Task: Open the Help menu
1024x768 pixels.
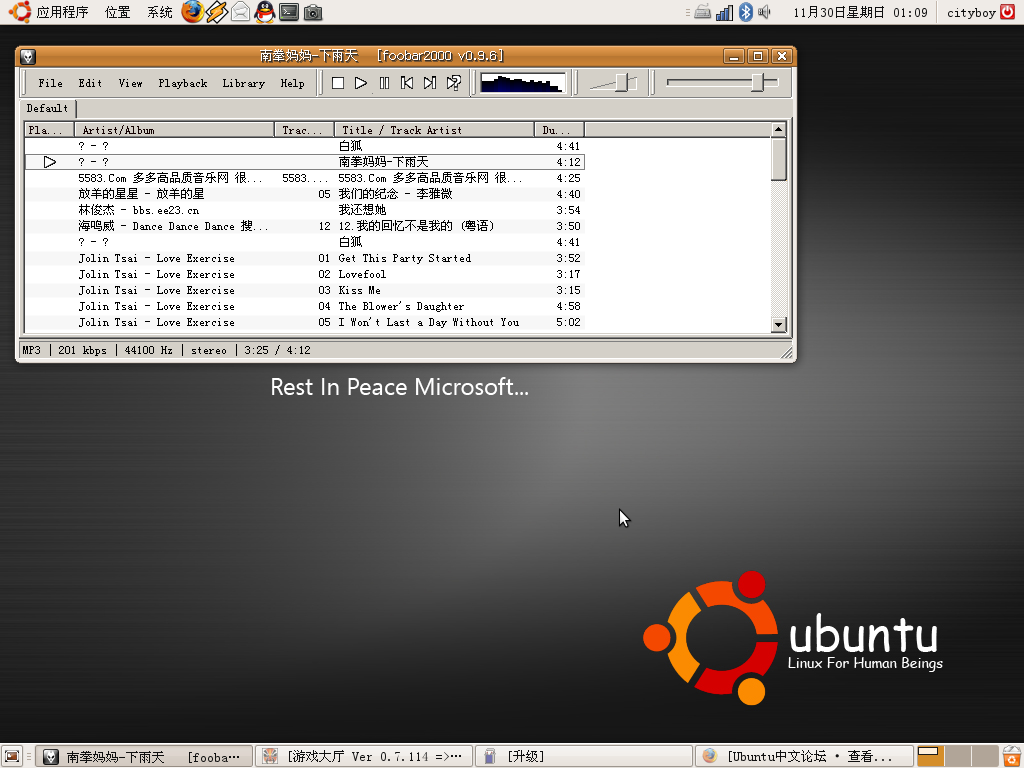Action: (293, 83)
